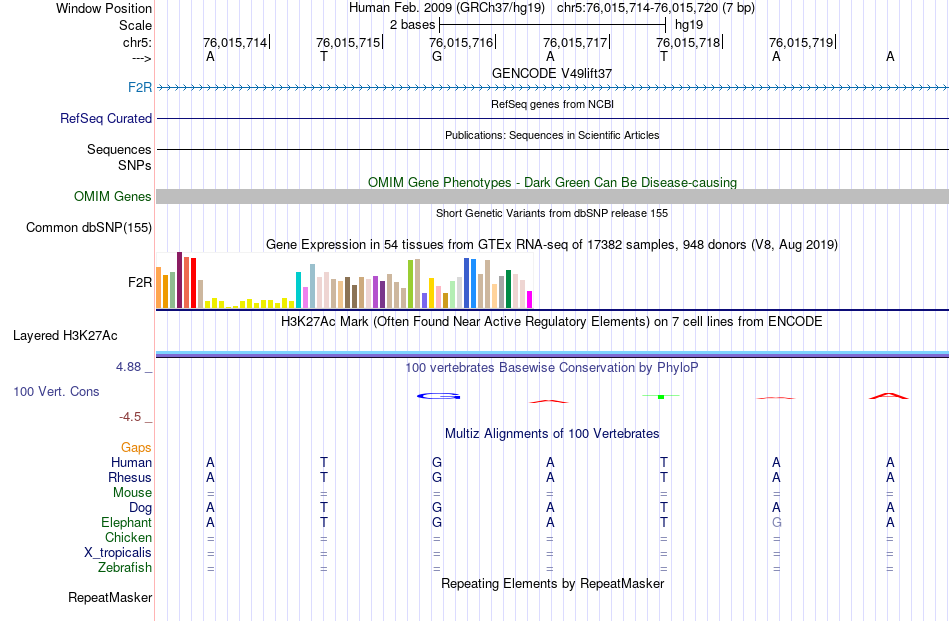The height and width of the screenshot is (621, 950).
Task: Click the gray OMIM Genes bar
Action: (x=552, y=196)
